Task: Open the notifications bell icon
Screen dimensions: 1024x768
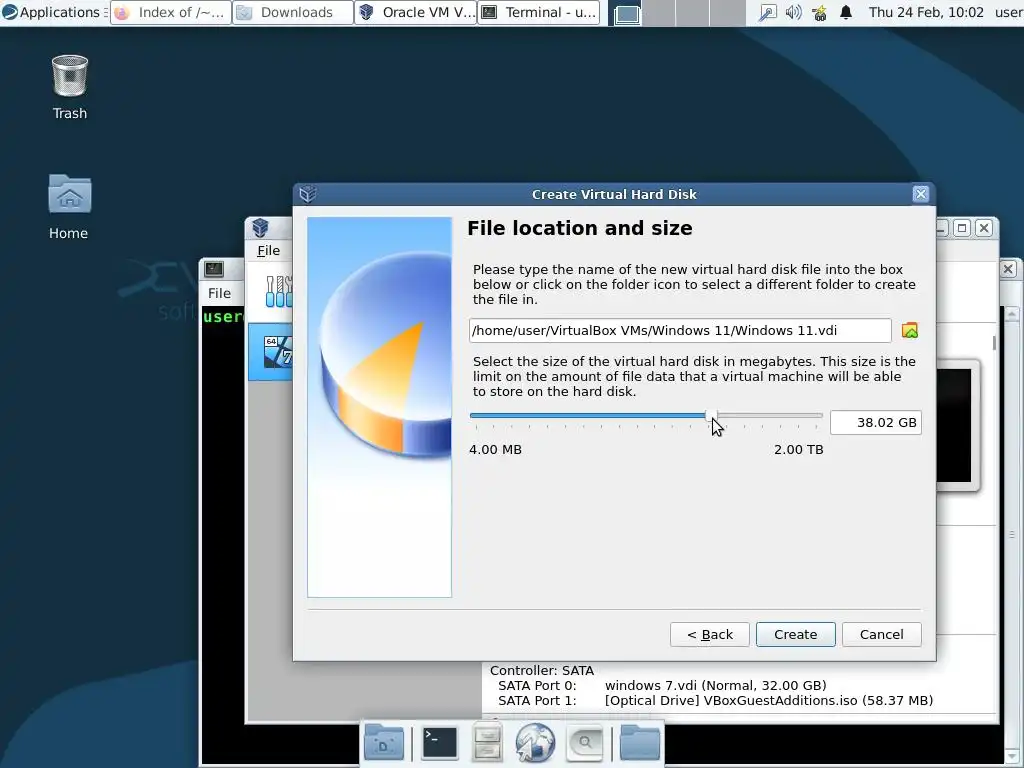Action: [846, 12]
